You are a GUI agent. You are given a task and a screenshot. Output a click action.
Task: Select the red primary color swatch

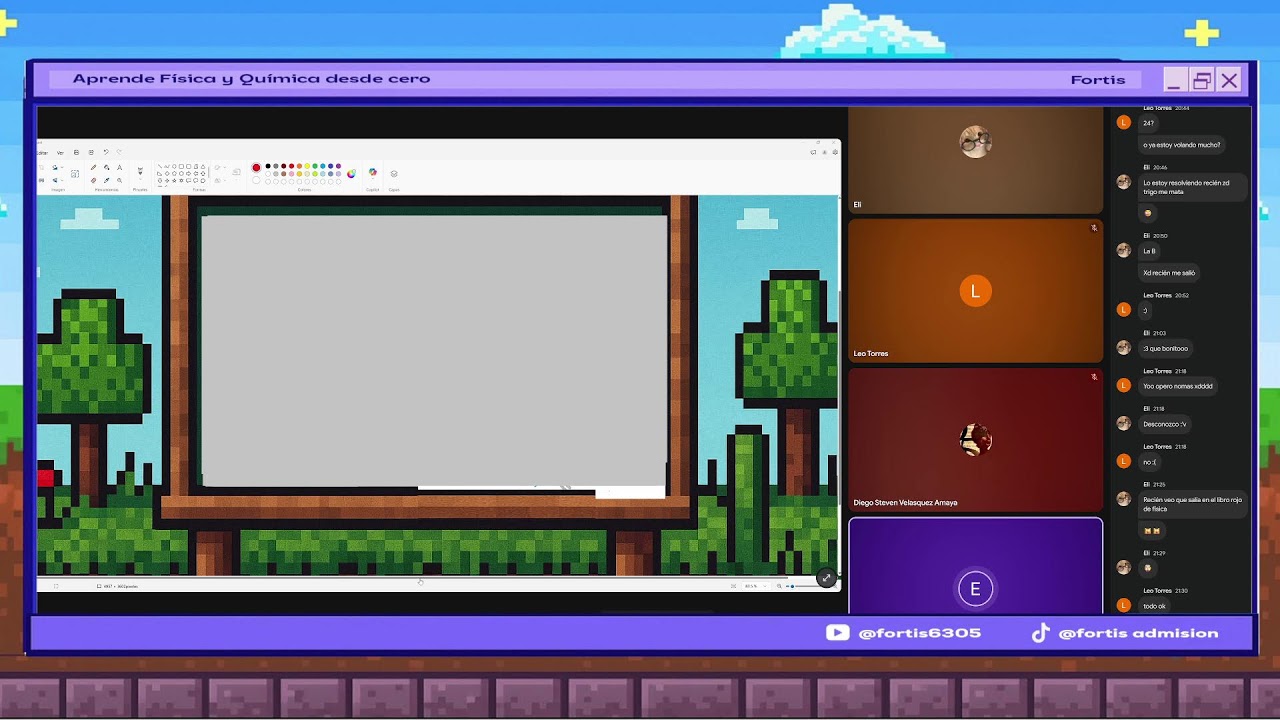[x=256, y=167]
